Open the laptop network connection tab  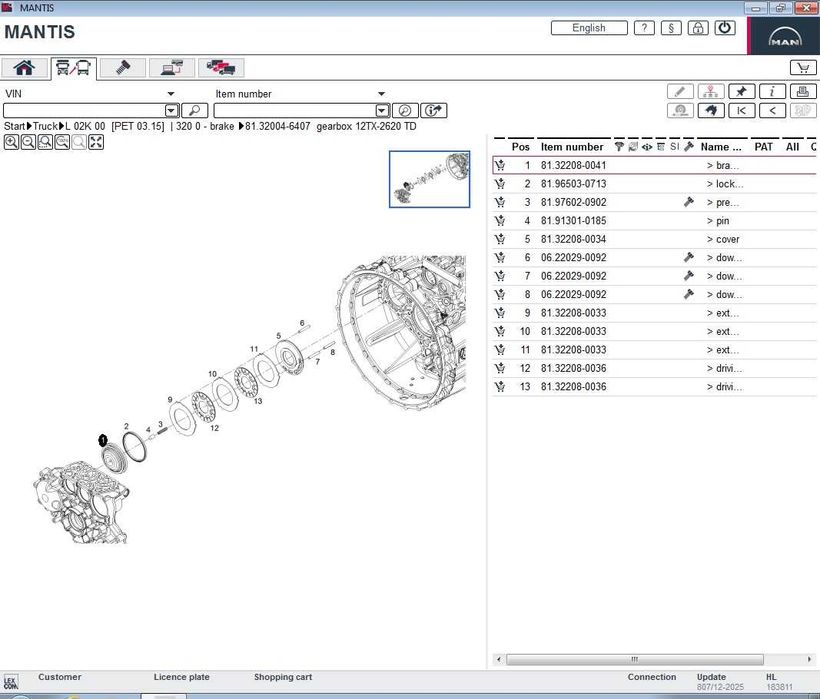(x=172, y=68)
